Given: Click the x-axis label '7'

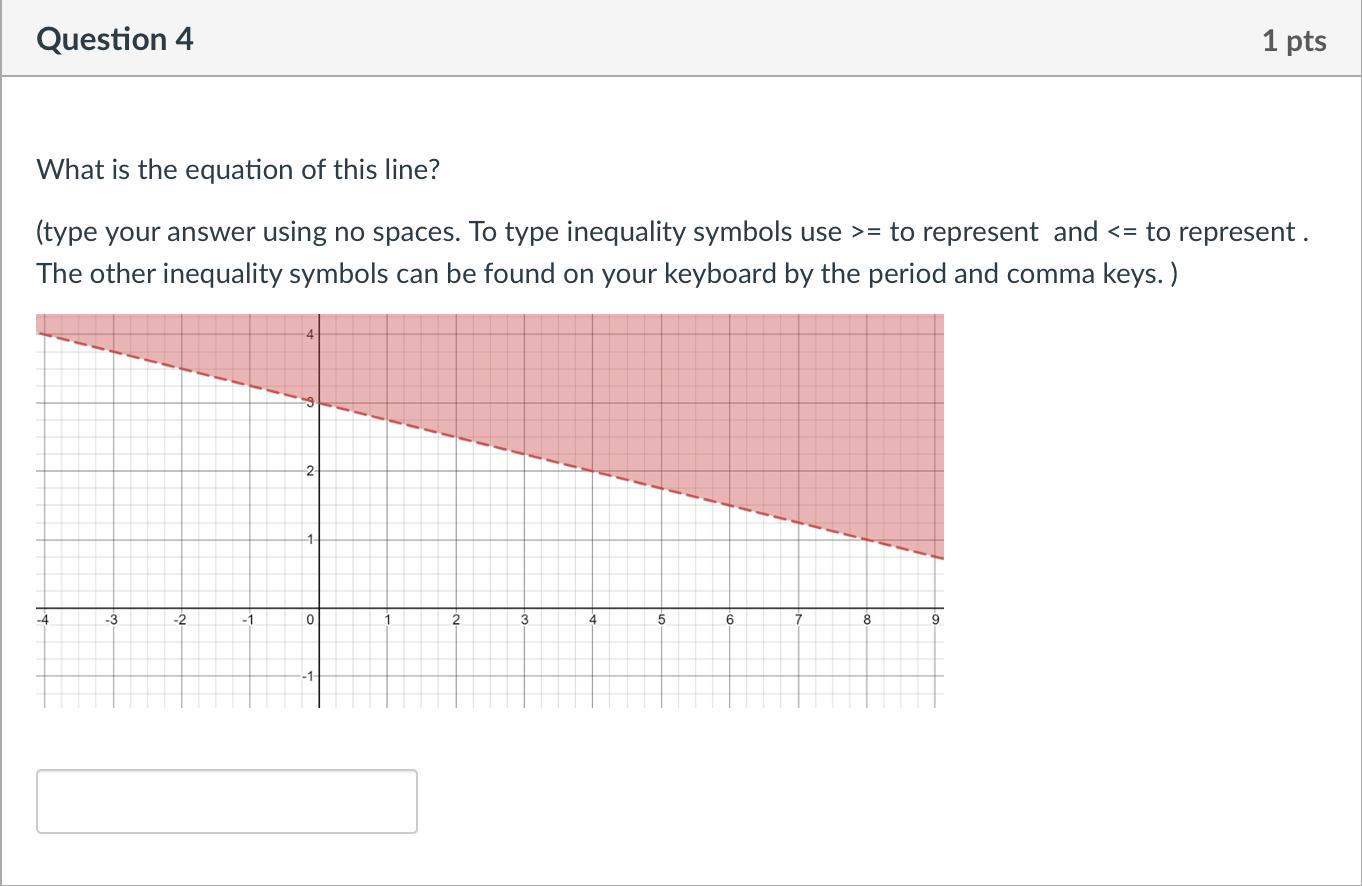Looking at the screenshot, I should click(x=798, y=620).
